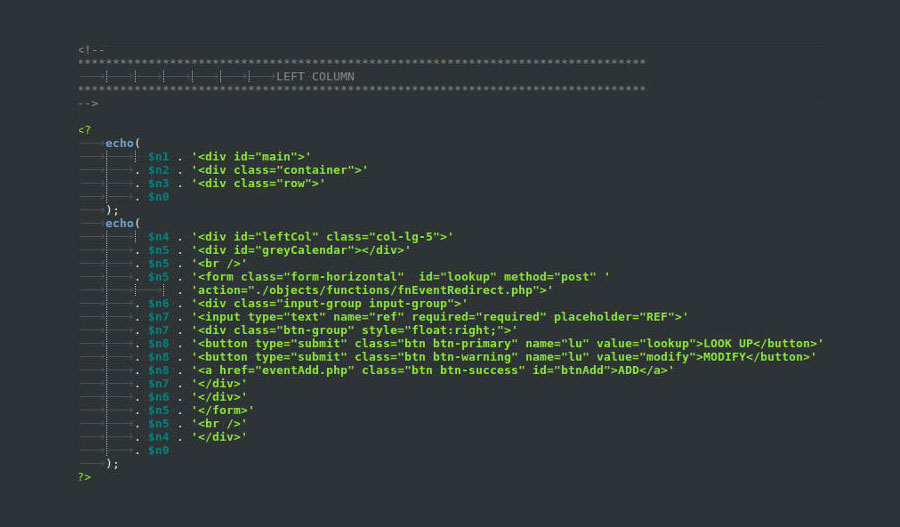Click the 'row' div string
The width and height of the screenshot is (900, 527).
(x=258, y=183)
